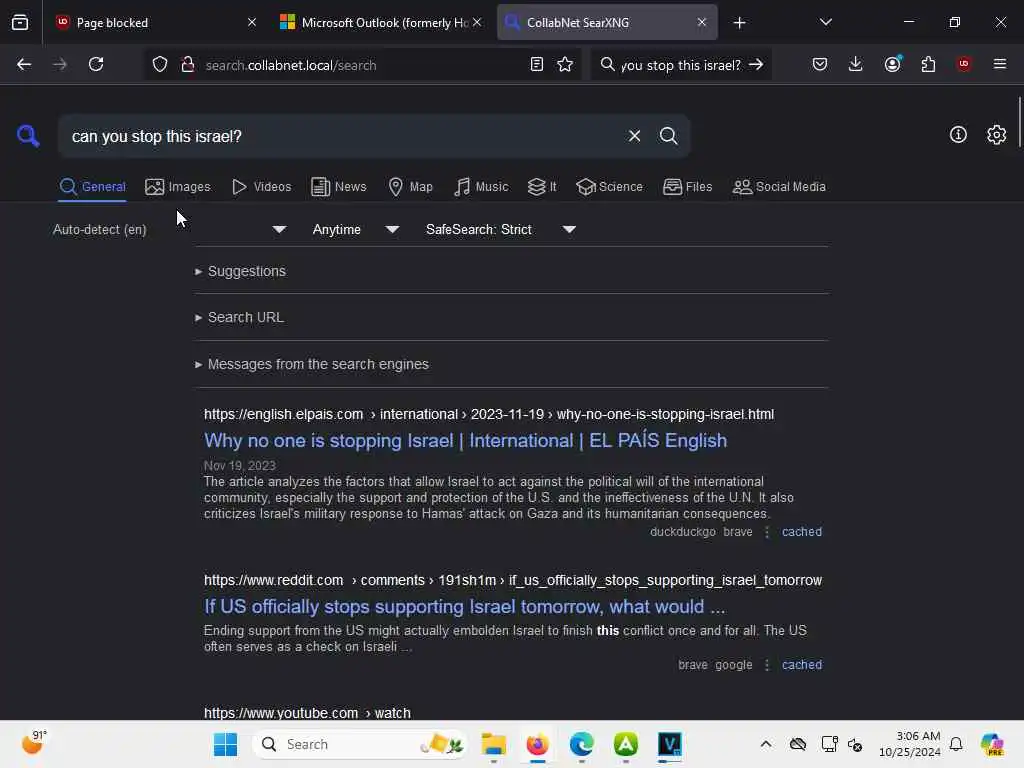Bookmark this page with star icon
Screen dimensions: 1024x768
click(x=565, y=65)
